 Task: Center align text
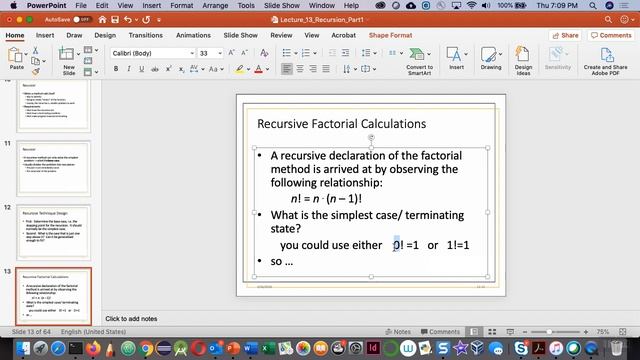pos(300,69)
